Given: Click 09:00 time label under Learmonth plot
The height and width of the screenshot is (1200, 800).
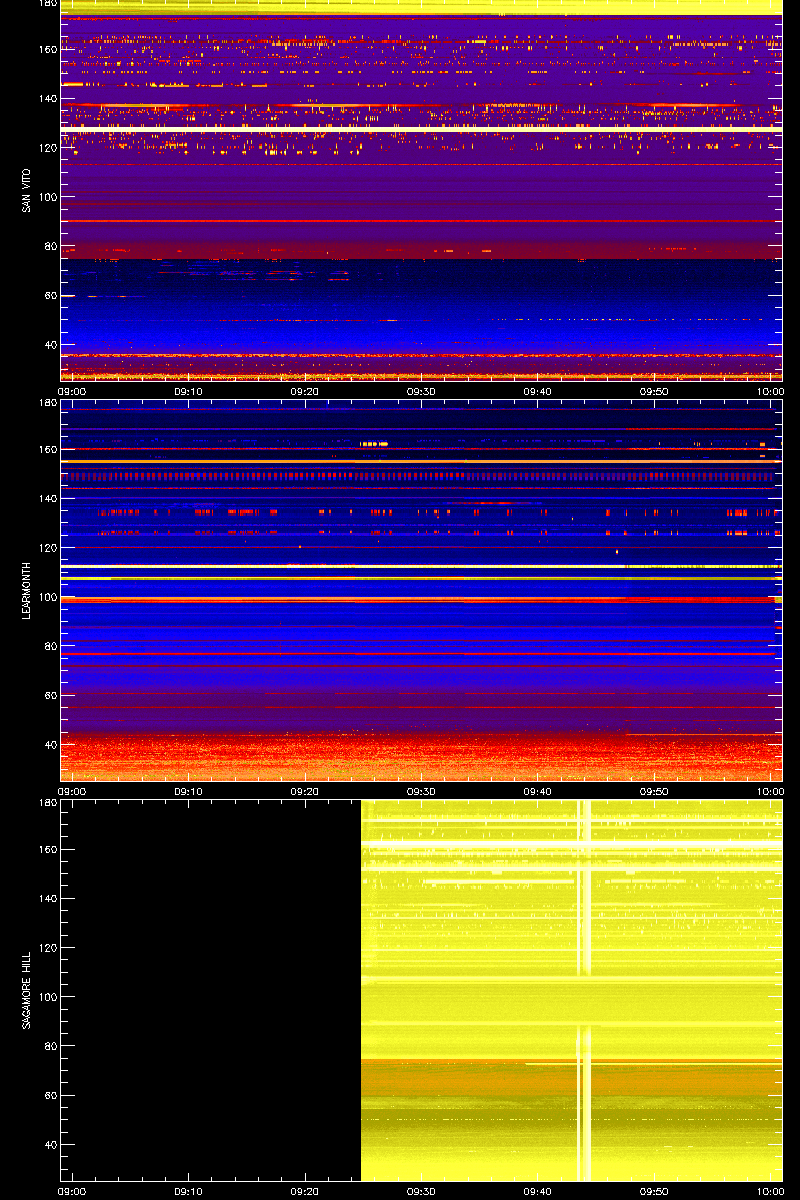Looking at the screenshot, I should [x=72, y=791].
